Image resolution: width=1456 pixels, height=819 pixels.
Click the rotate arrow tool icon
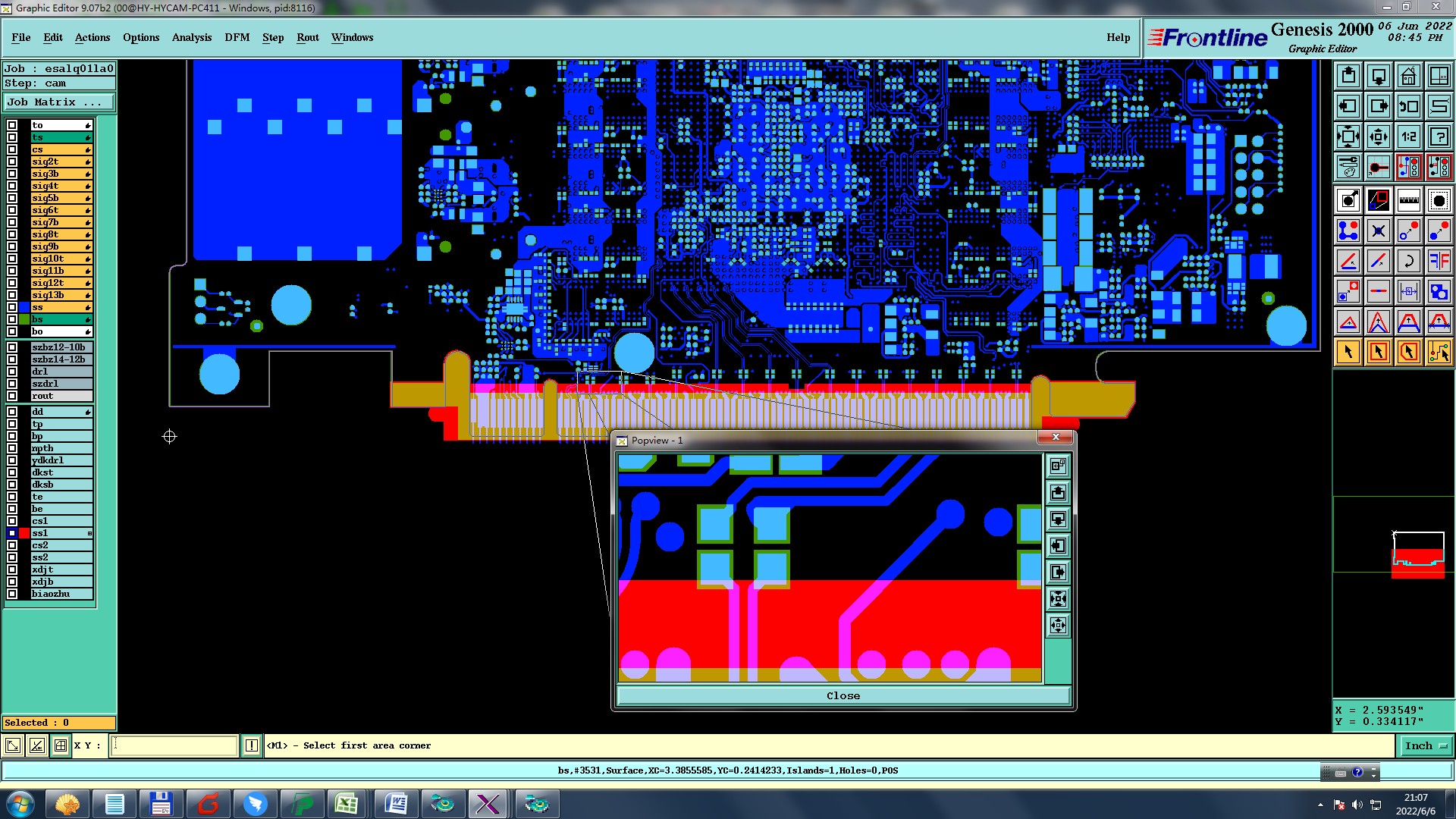point(1408,261)
